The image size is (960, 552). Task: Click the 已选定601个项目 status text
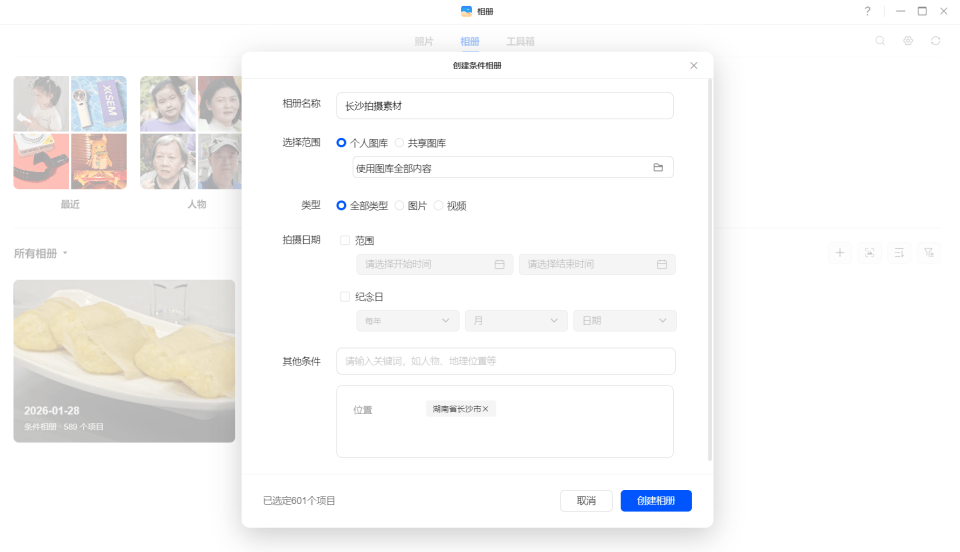click(299, 501)
